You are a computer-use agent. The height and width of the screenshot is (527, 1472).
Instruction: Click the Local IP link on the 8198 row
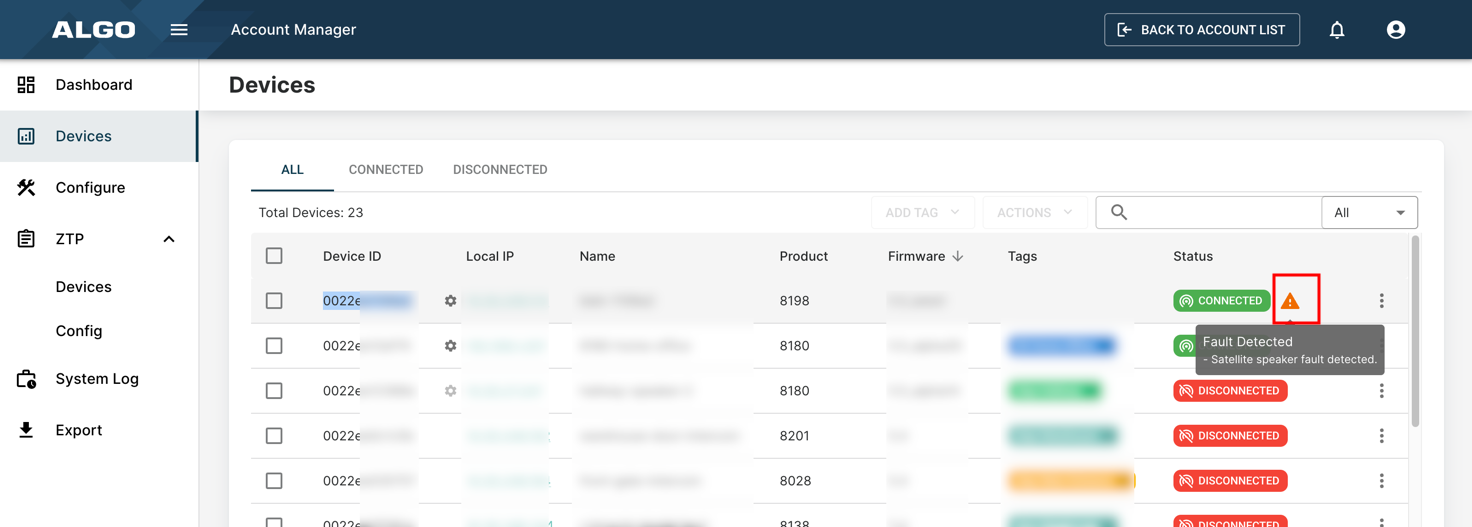(x=506, y=301)
